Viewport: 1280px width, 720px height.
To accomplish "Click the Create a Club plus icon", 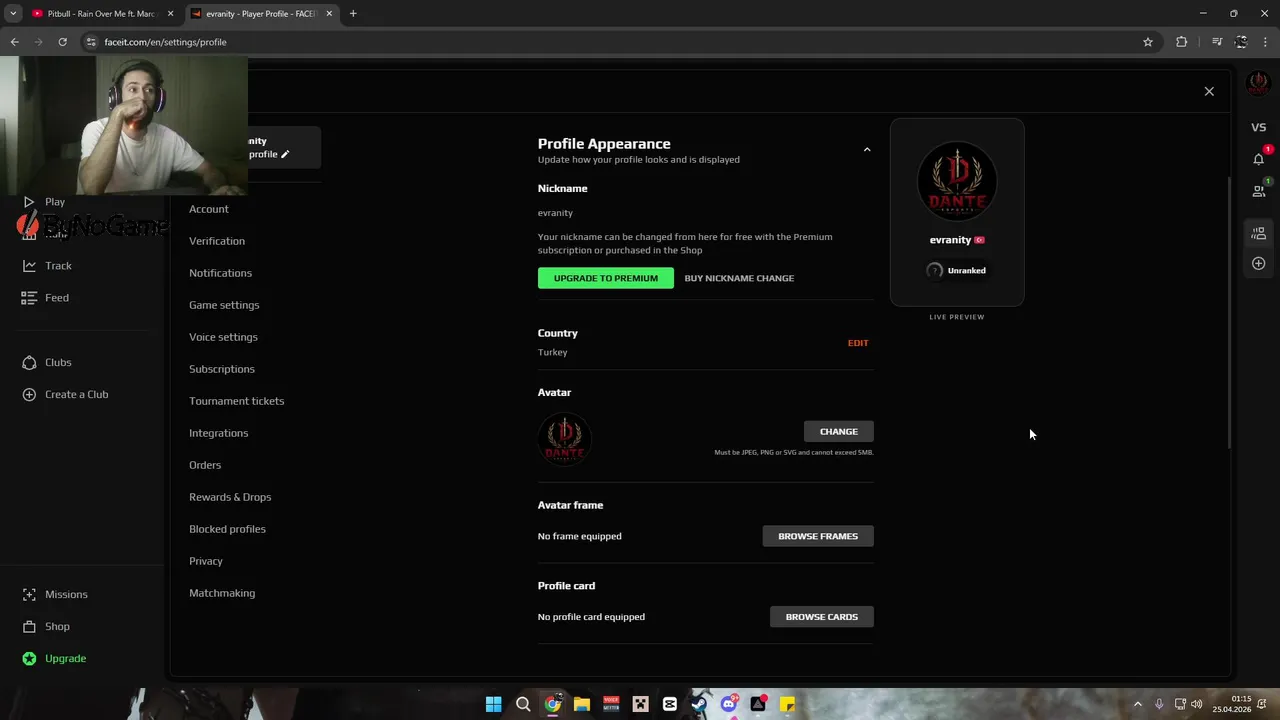I will [29, 395].
